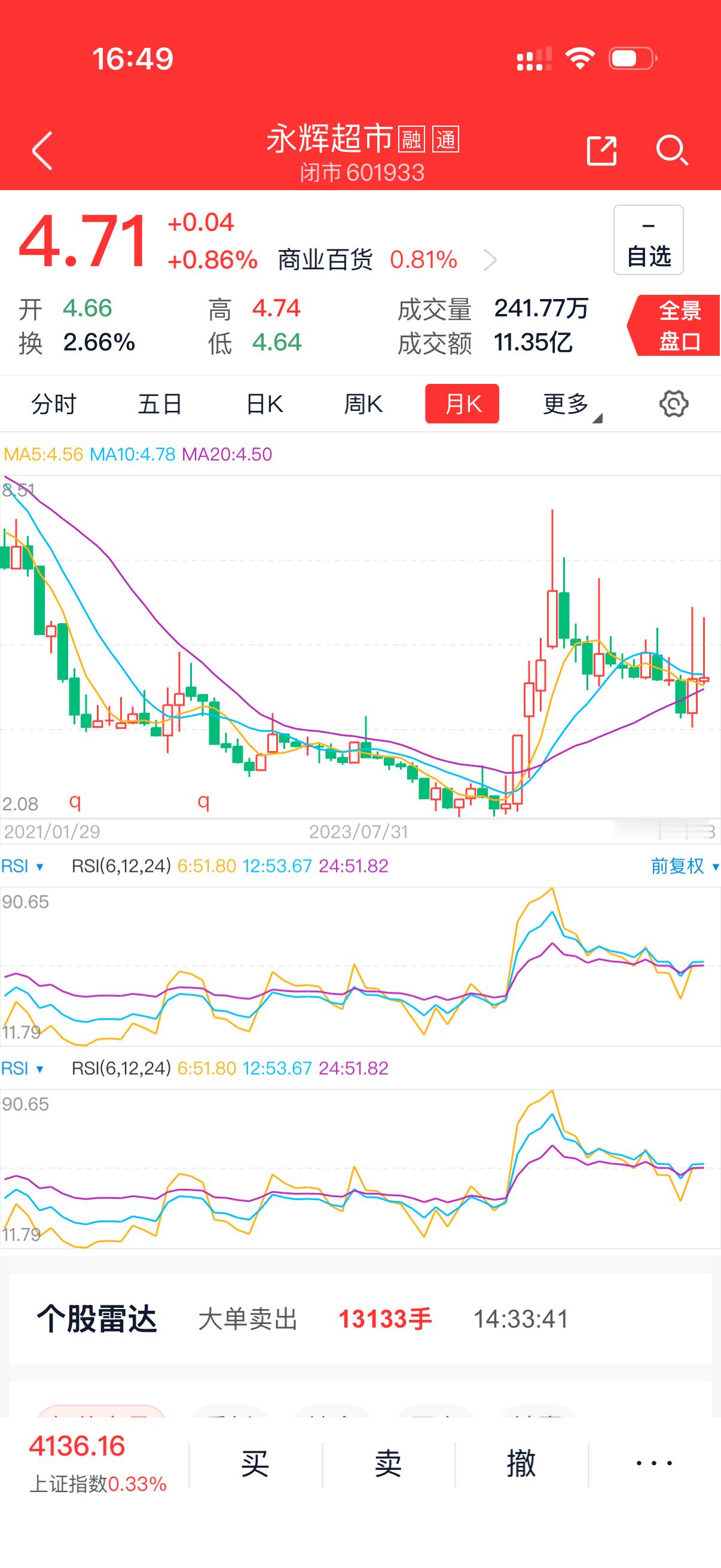Viewport: 721px width, 1568px height.
Task: Tap the 买 buy button
Action: point(255,1463)
